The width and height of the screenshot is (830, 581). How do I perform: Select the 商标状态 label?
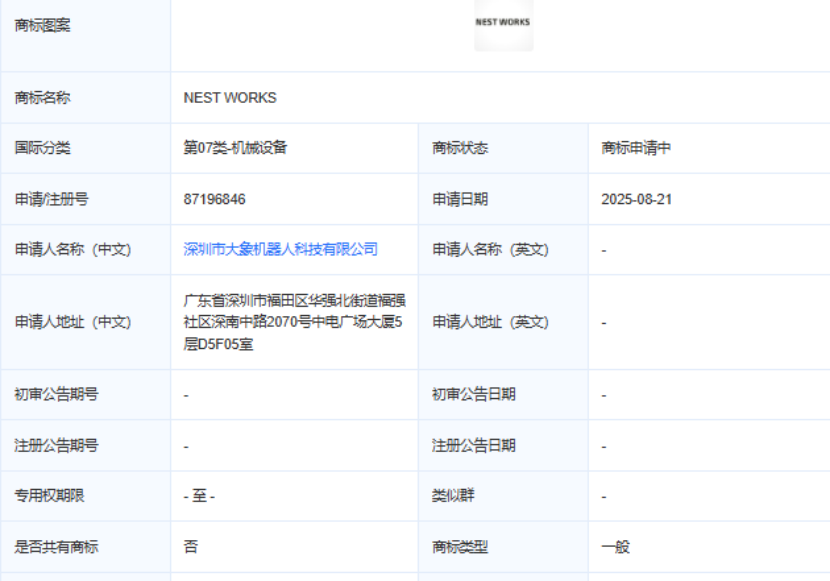[x=460, y=148]
